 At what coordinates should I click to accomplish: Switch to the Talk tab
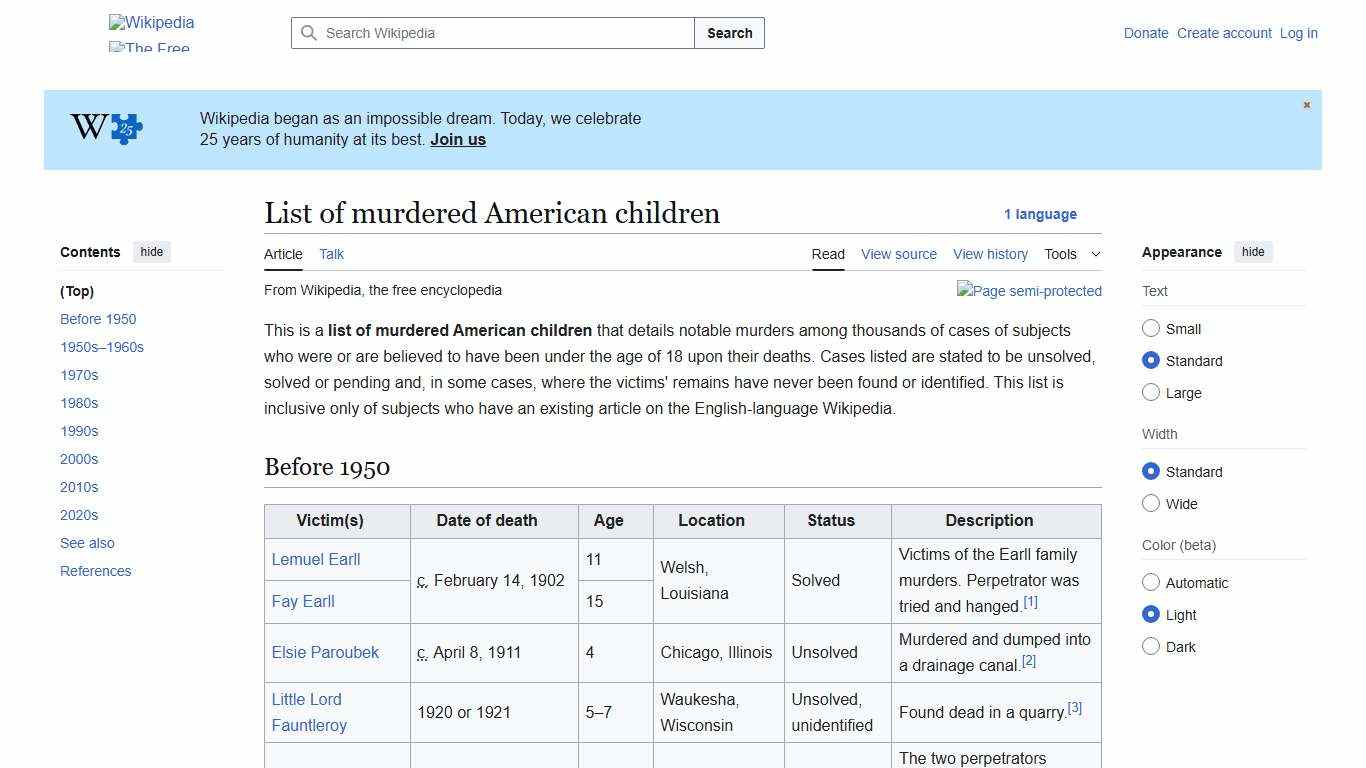coord(331,254)
